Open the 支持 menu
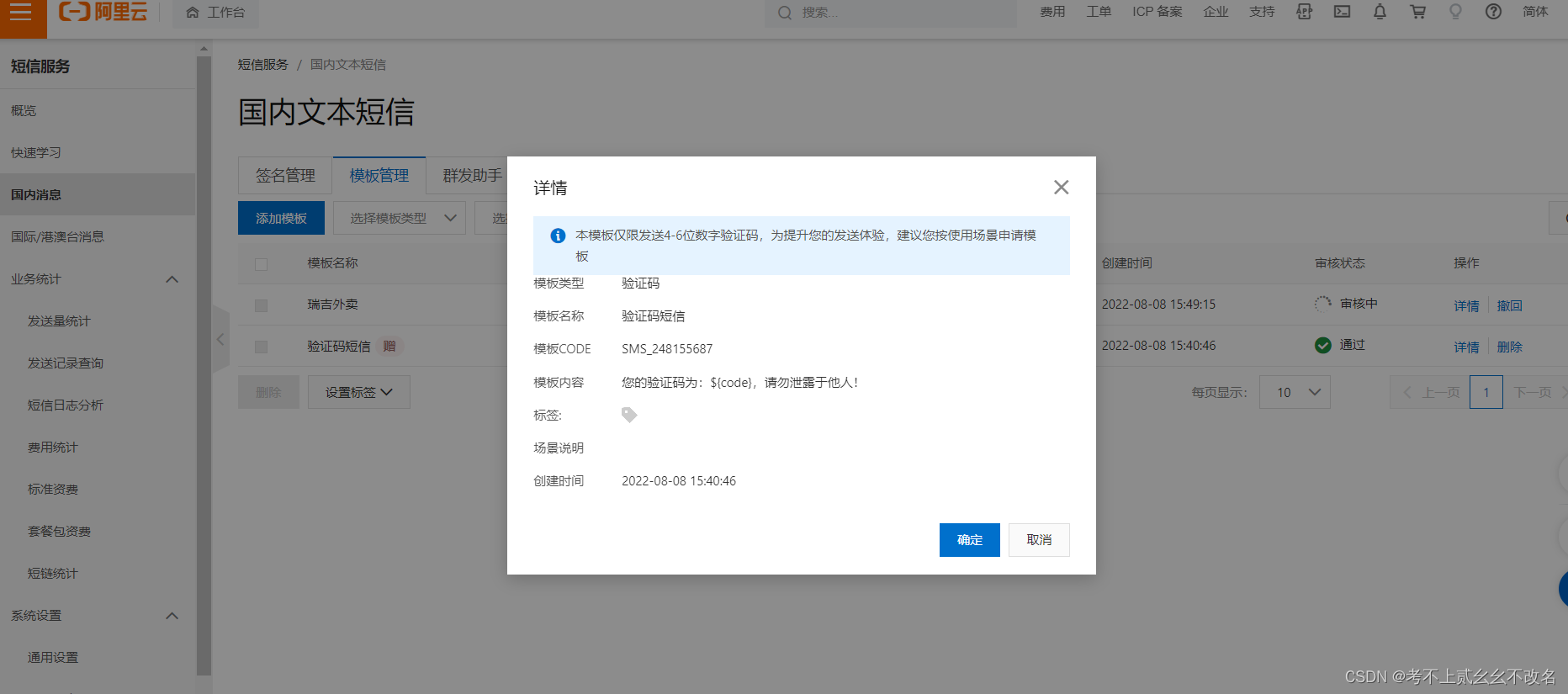1568x694 pixels. [x=1262, y=12]
